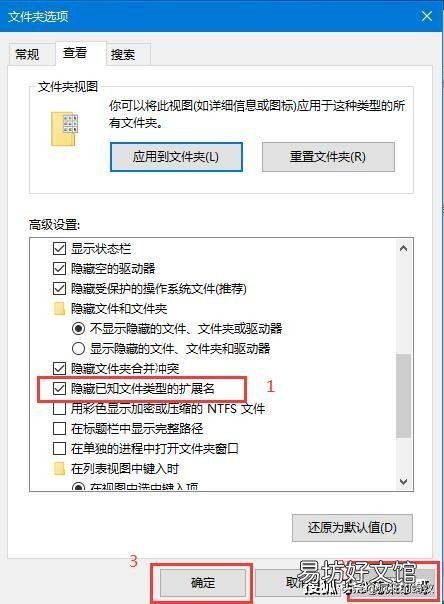The width and height of the screenshot is (444, 604).
Task: Click the folder view icon image
Action: coord(64,129)
